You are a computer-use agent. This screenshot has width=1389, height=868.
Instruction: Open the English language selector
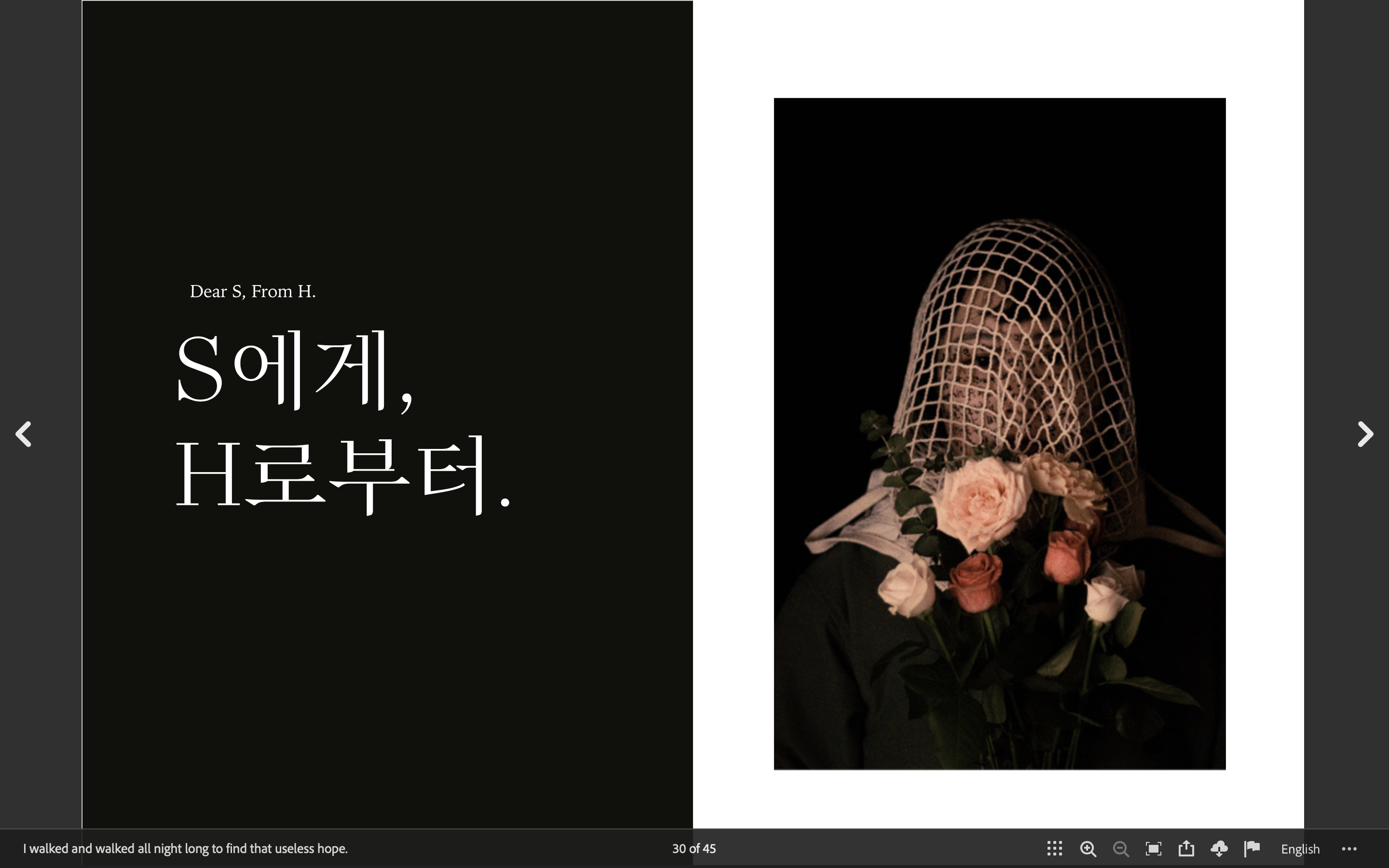pos(1300,849)
